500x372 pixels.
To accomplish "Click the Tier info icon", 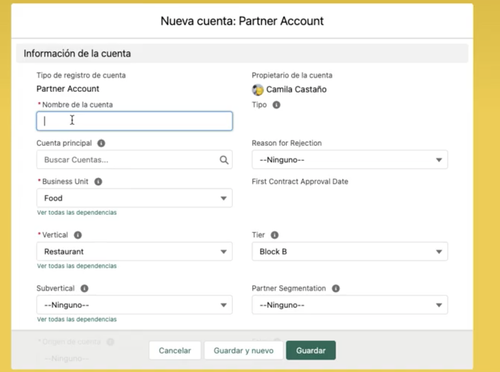I will tap(274, 235).
